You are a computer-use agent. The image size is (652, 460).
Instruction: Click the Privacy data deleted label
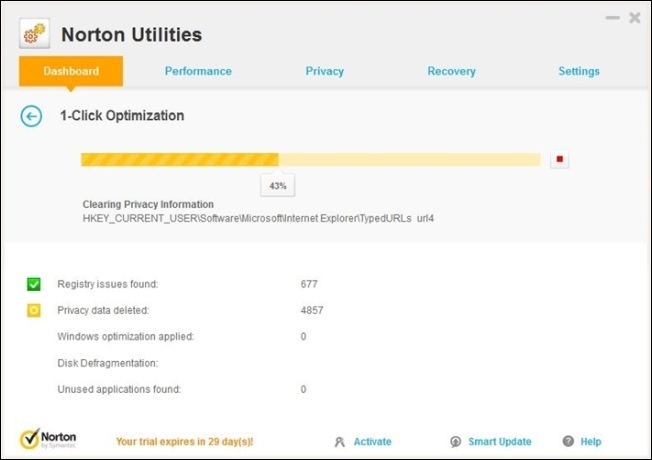tap(103, 310)
